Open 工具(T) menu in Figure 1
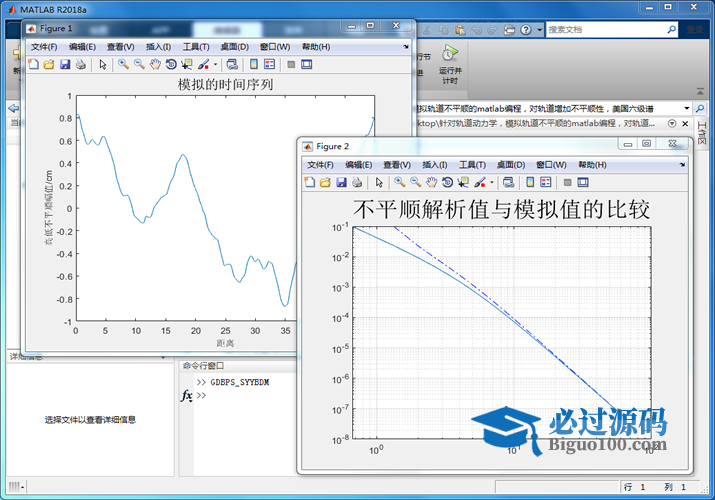The height and width of the screenshot is (500, 715). pos(196,47)
